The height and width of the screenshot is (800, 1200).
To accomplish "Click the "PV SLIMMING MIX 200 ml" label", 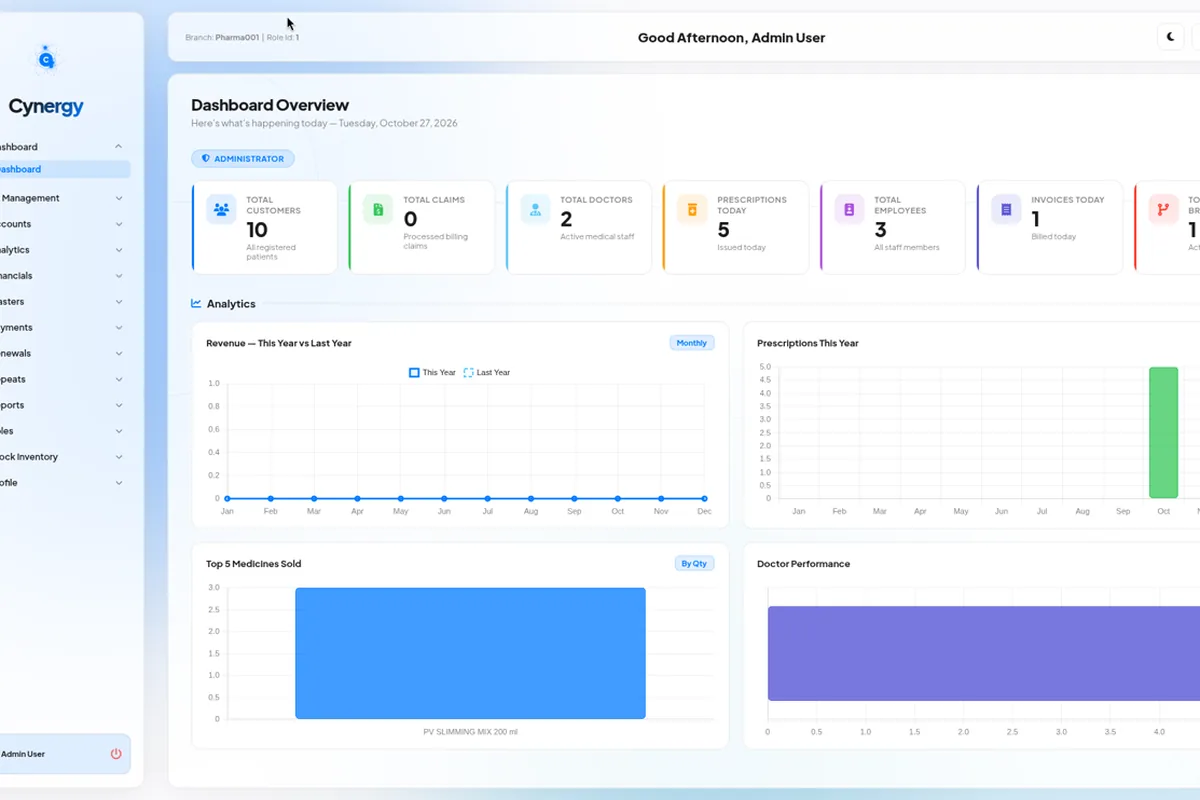I will [470, 732].
